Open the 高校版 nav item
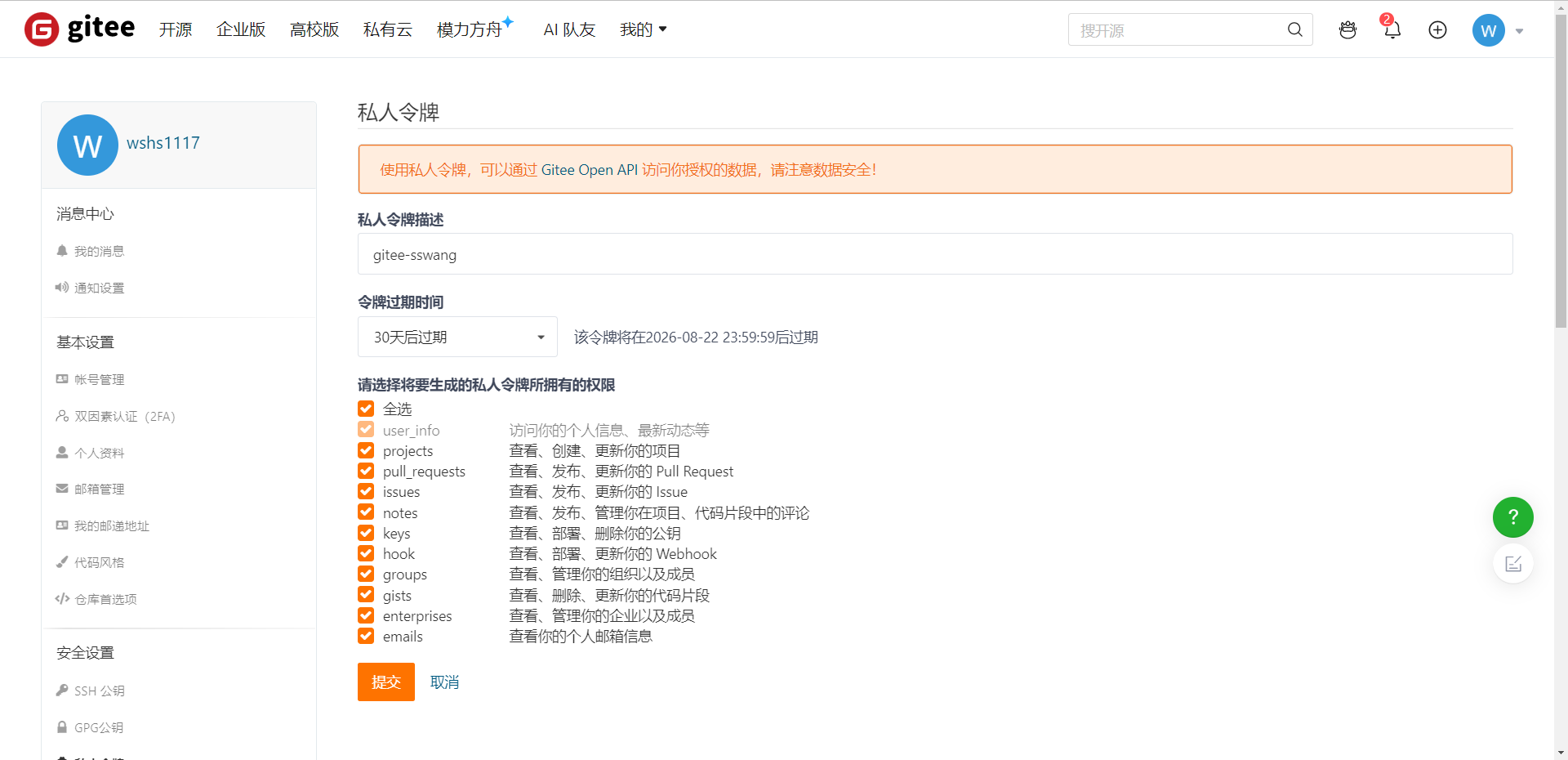Image resolution: width=1568 pixels, height=760 pixels. pyautogui.click(x=314, y=29)
